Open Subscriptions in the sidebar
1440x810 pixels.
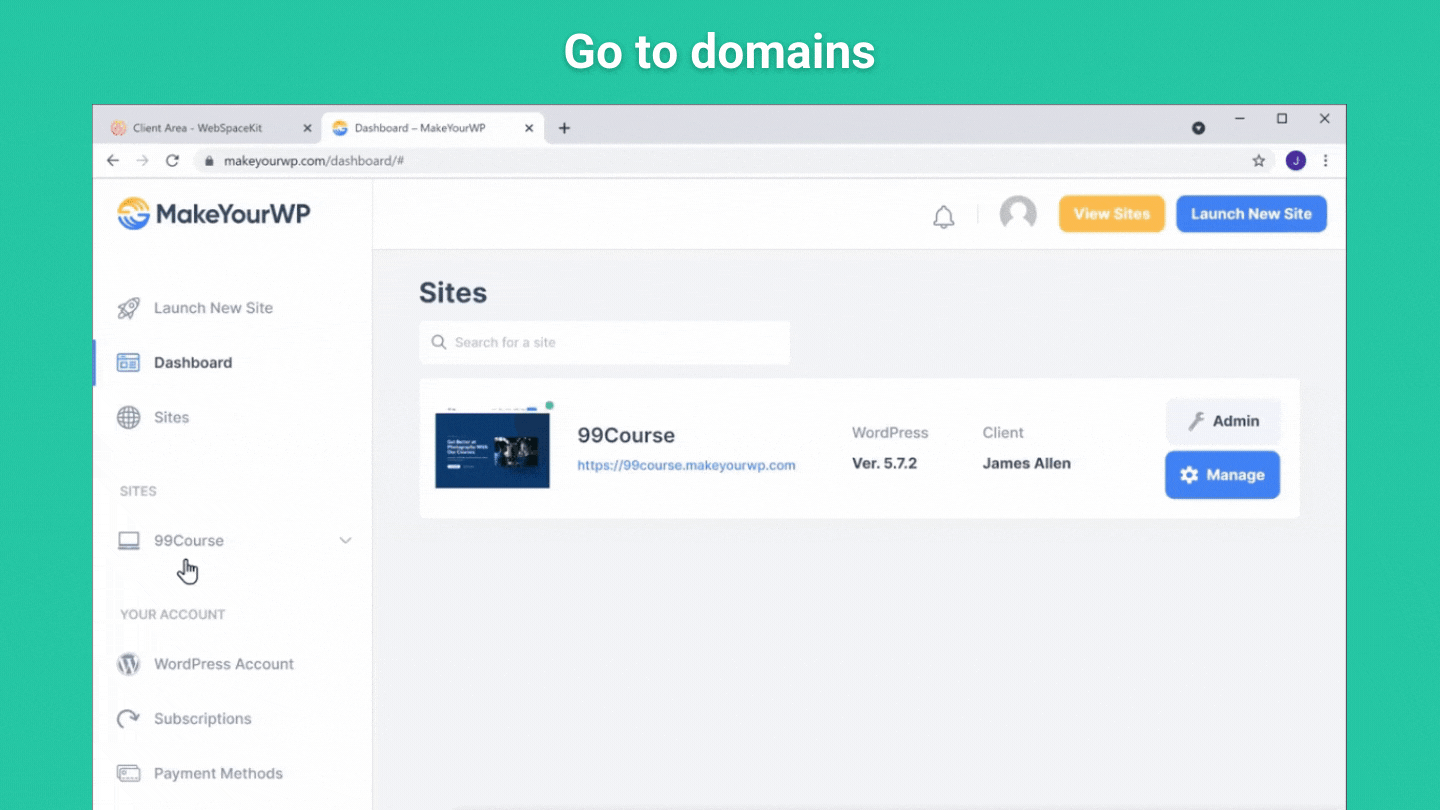point(202,719)
